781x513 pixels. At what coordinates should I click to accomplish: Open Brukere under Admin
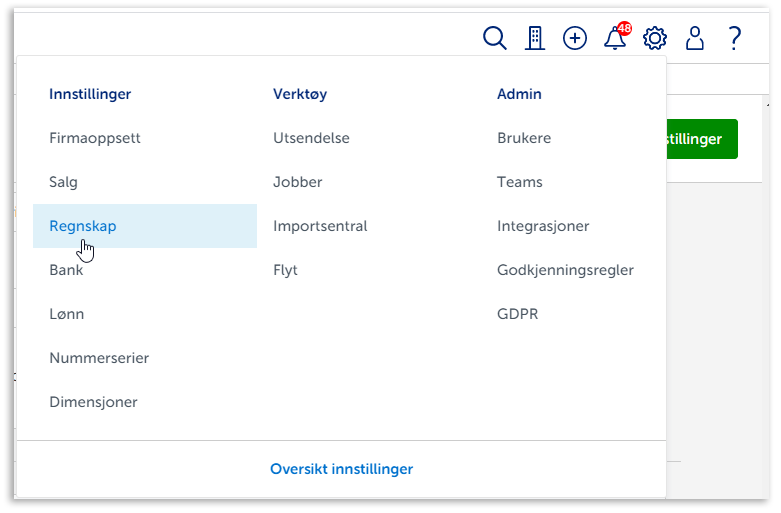pyautogui.click(x=524, y=138)
